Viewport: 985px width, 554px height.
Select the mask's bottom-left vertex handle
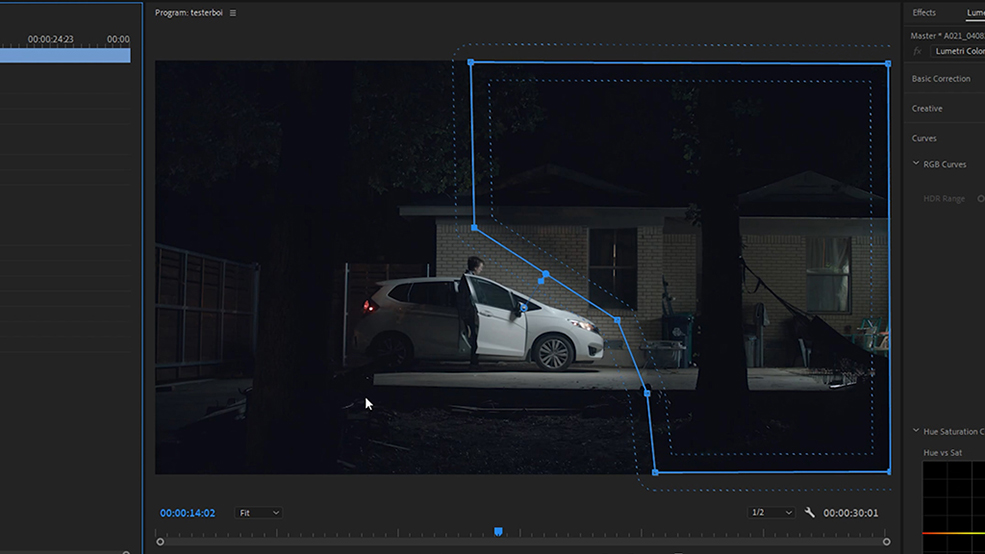tap(655, 472)
